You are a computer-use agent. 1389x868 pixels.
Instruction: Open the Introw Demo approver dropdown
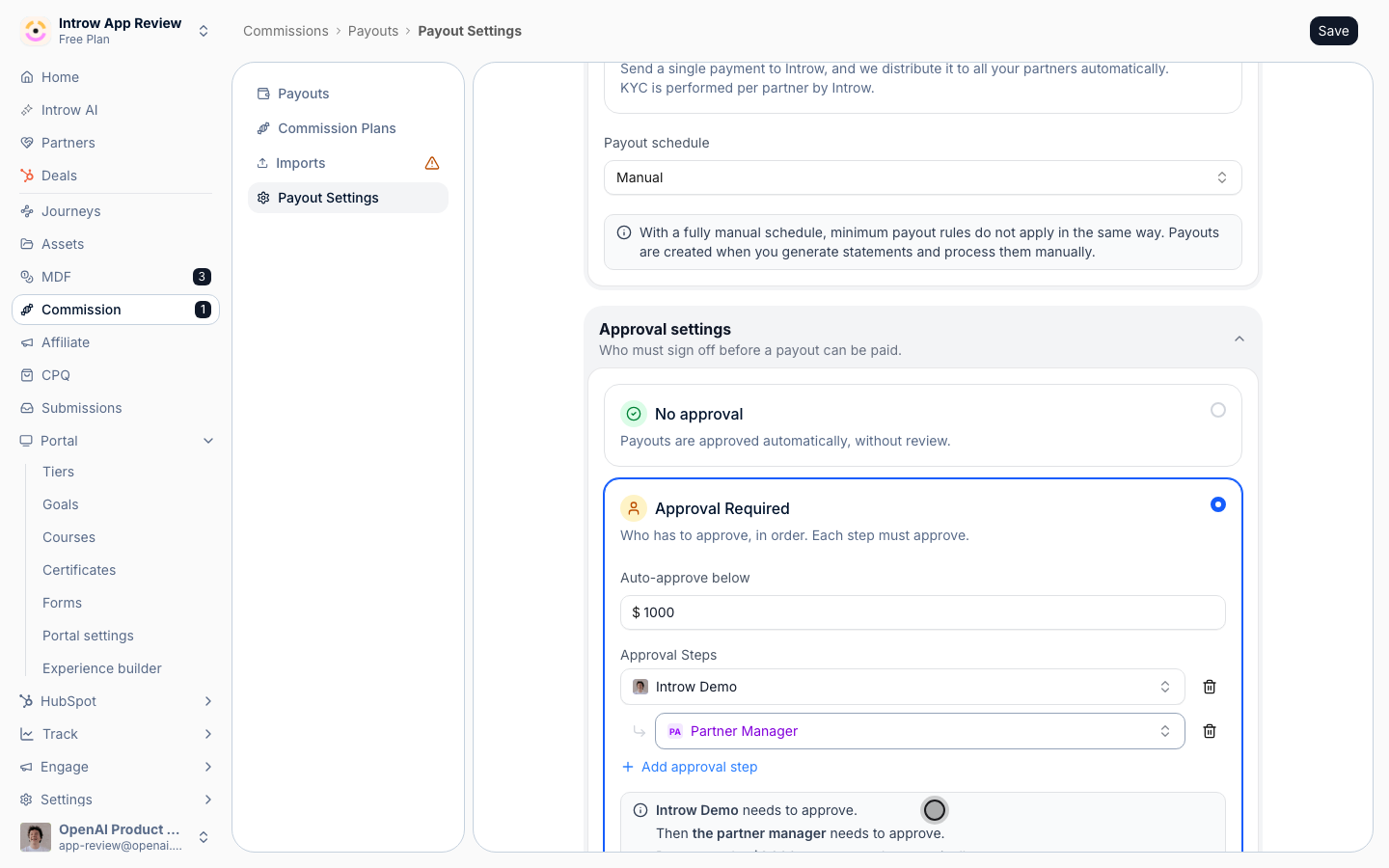coord(903,687)
